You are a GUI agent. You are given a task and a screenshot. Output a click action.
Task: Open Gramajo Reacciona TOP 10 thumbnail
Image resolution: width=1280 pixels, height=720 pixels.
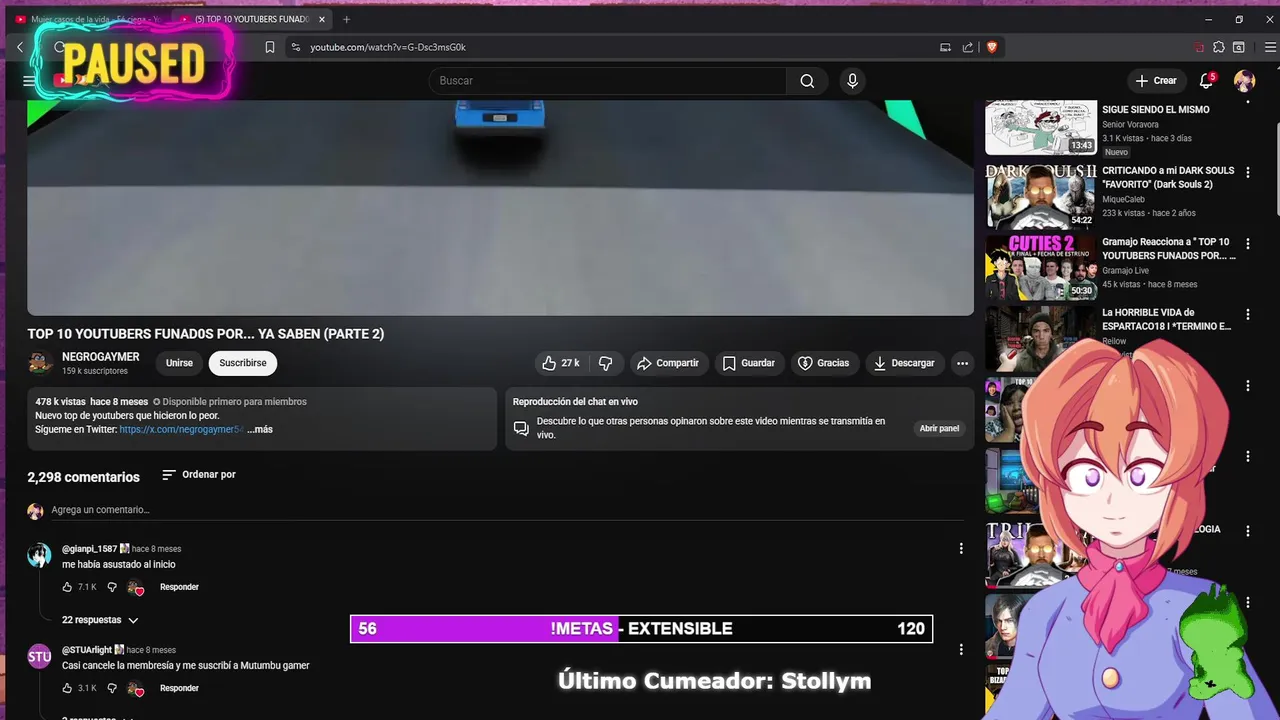[x=1041, y=268]
